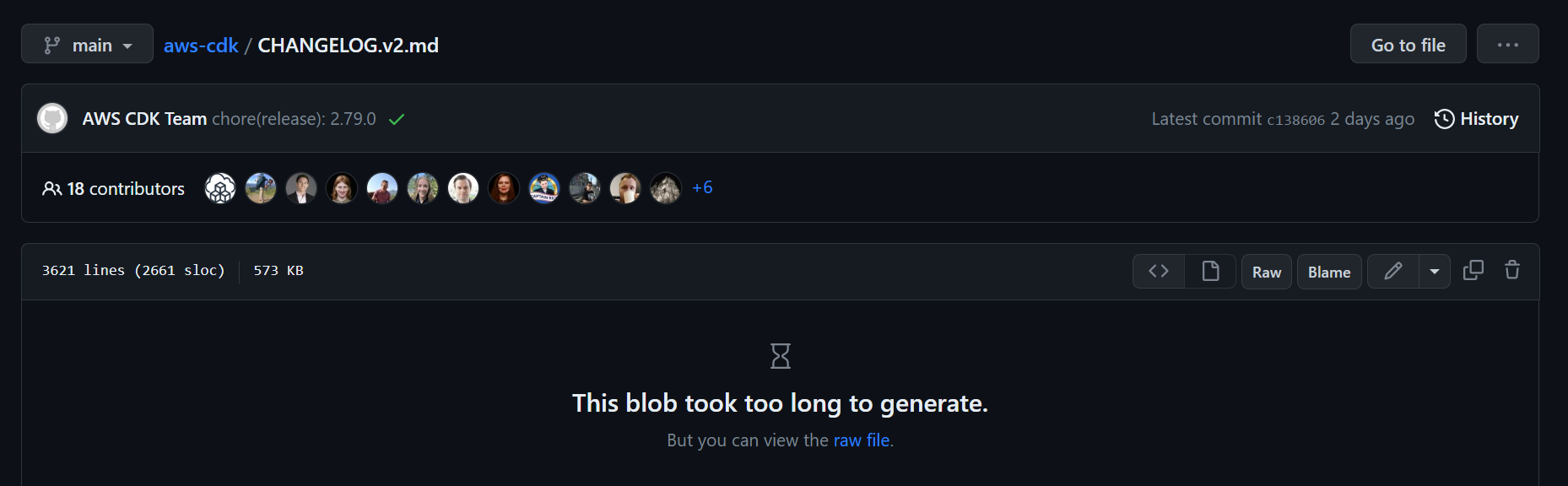Viewport: 1568px width, 486px height.
Task: Click the contributors people icon
Action: click(x=52, y=188)
